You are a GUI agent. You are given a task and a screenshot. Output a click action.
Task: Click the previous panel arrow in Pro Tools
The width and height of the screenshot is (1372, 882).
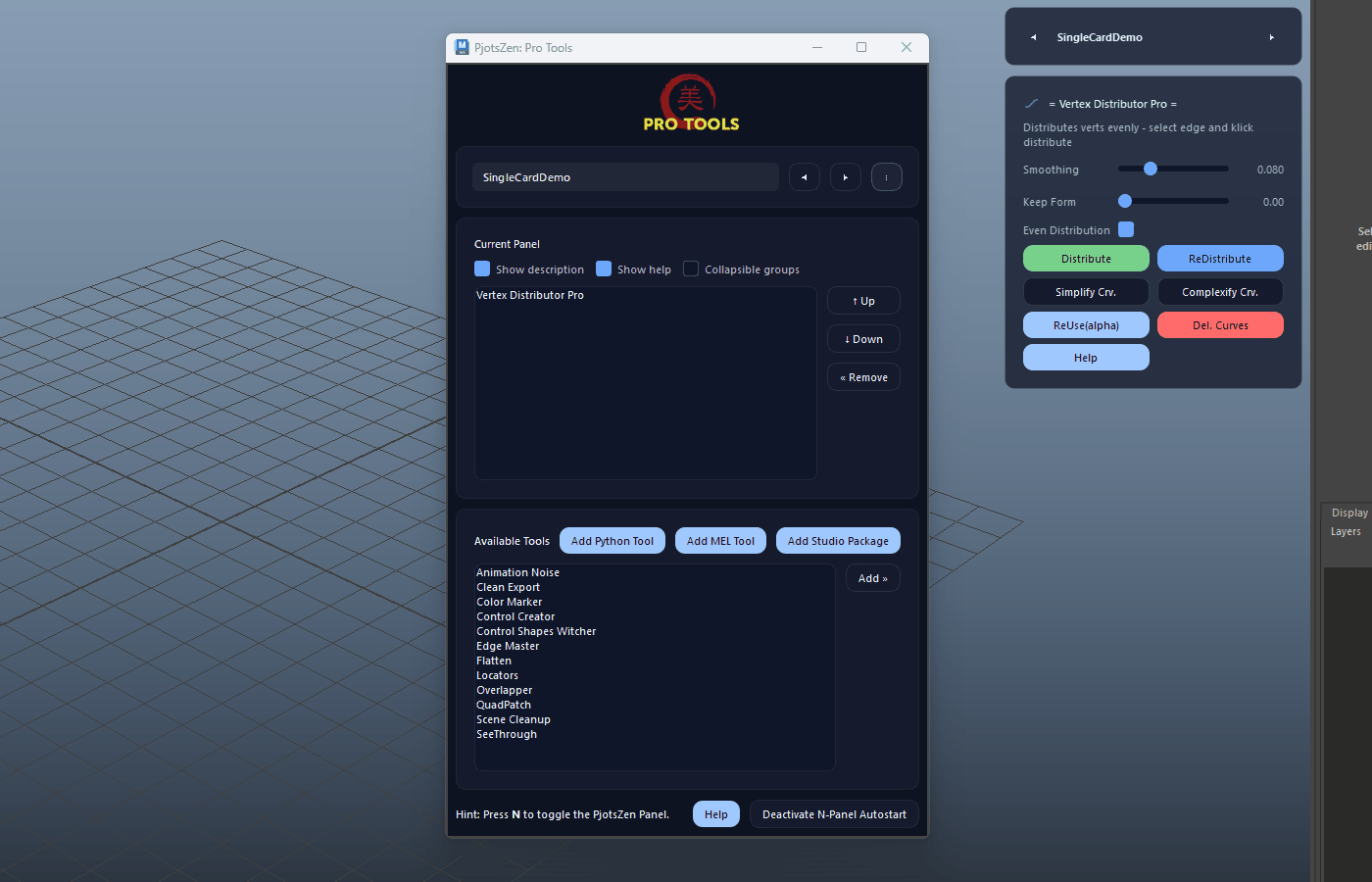click(x=805, y=177)
